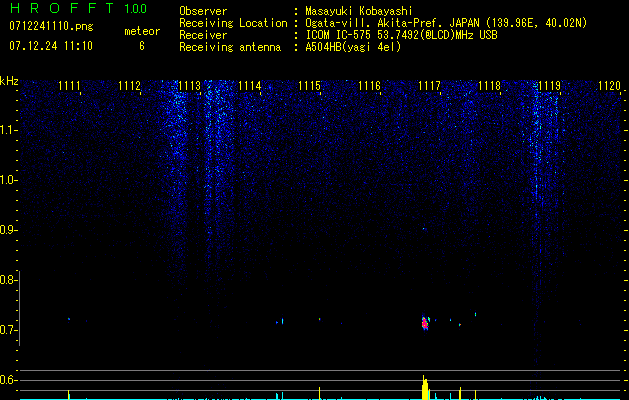The image size is (629, 400).
Task: Click the 1117 time axis label
Action: click(429, 86)
